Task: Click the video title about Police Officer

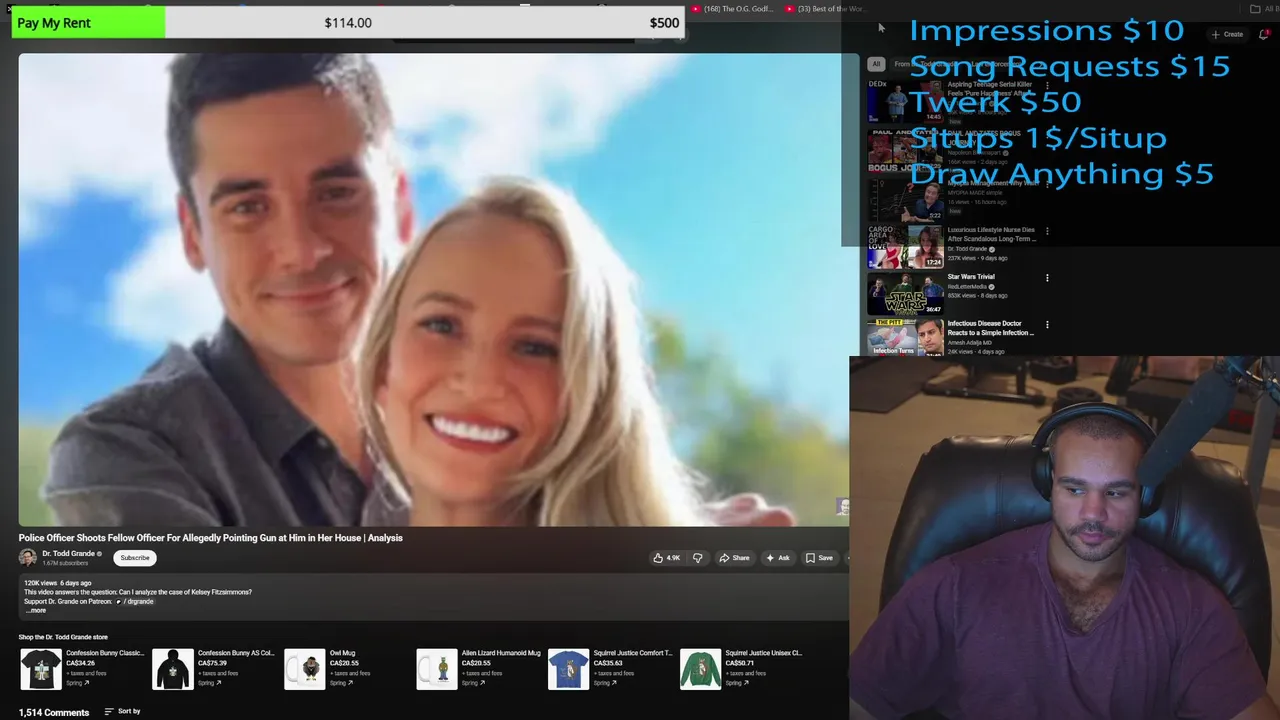Action: 210,538
